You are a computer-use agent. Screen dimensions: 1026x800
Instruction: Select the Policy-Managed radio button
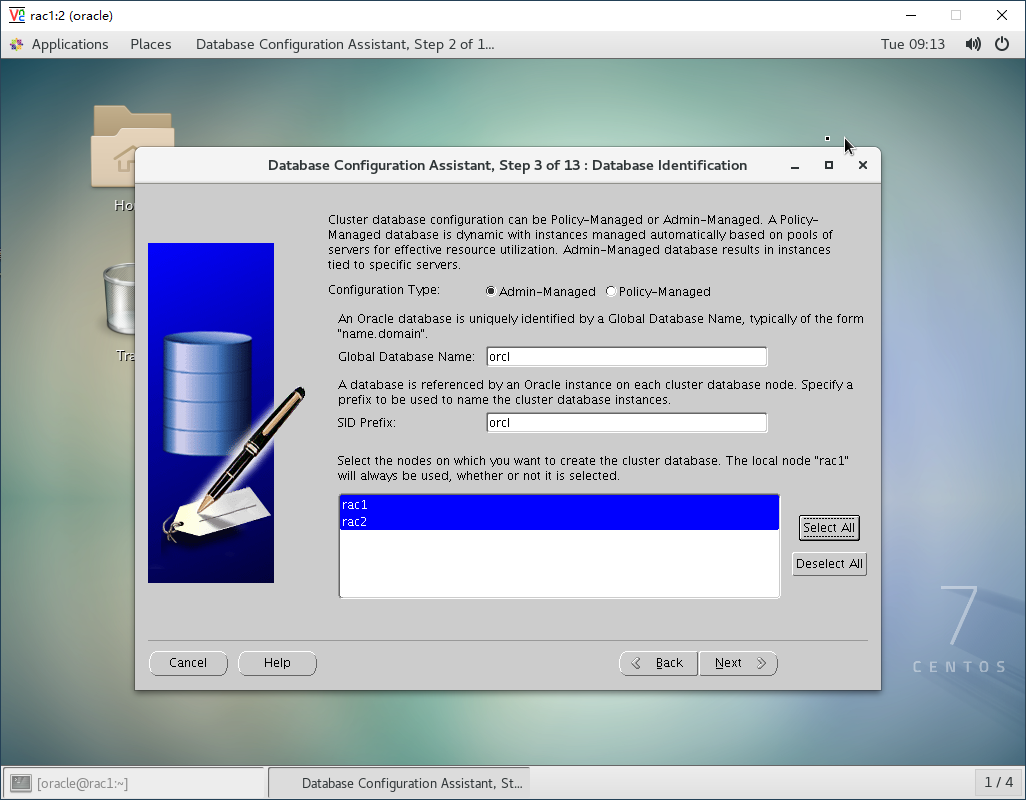pyautogui.click(x=611, y=291)
